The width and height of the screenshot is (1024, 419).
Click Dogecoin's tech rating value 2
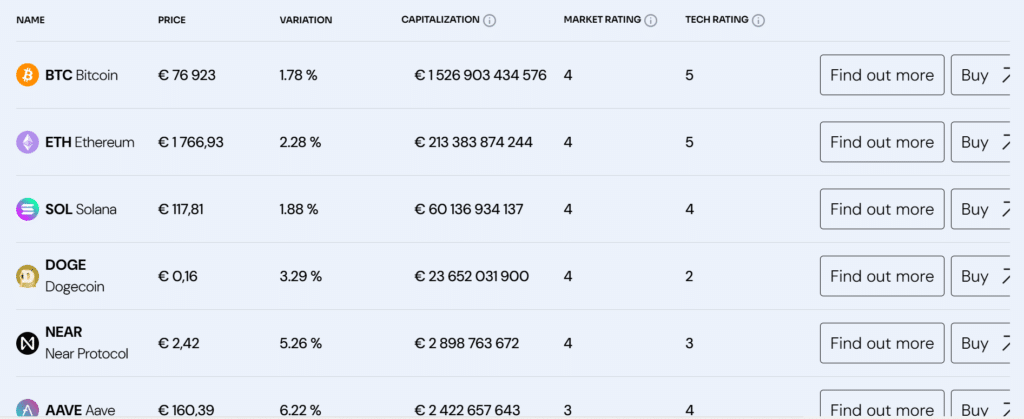tap(689, 277)
